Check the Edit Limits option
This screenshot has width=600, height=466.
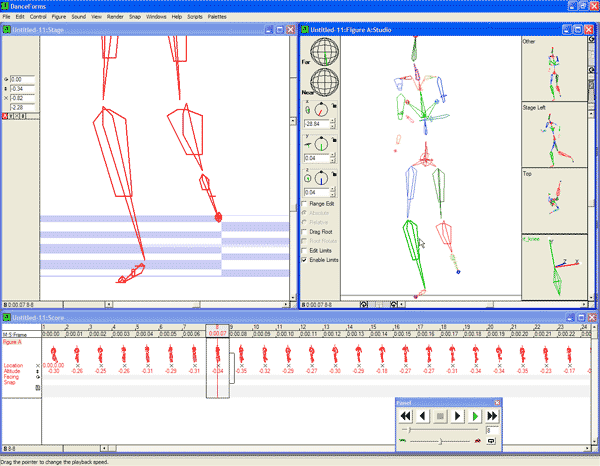tap(305, 249)
